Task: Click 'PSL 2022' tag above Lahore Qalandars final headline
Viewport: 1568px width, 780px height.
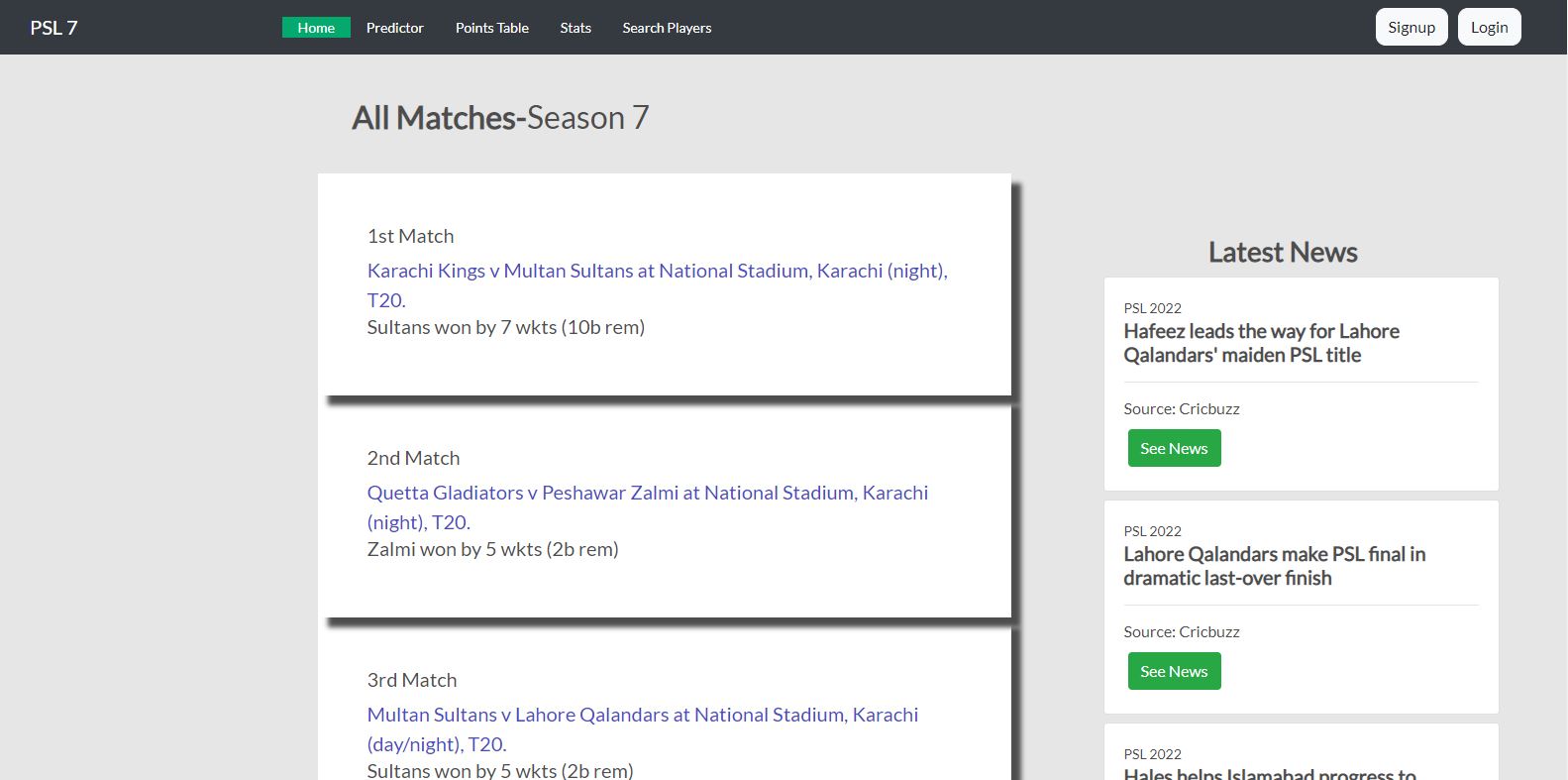Action: (x=1153, y=531)
